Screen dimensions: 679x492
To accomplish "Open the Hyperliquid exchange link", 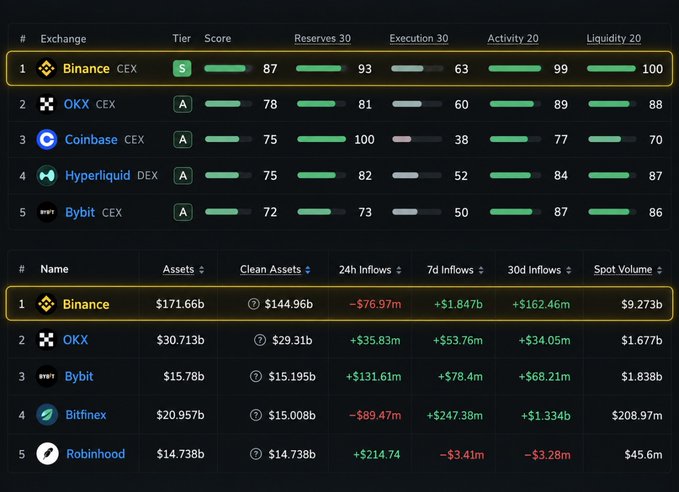I will pos(97,175).
